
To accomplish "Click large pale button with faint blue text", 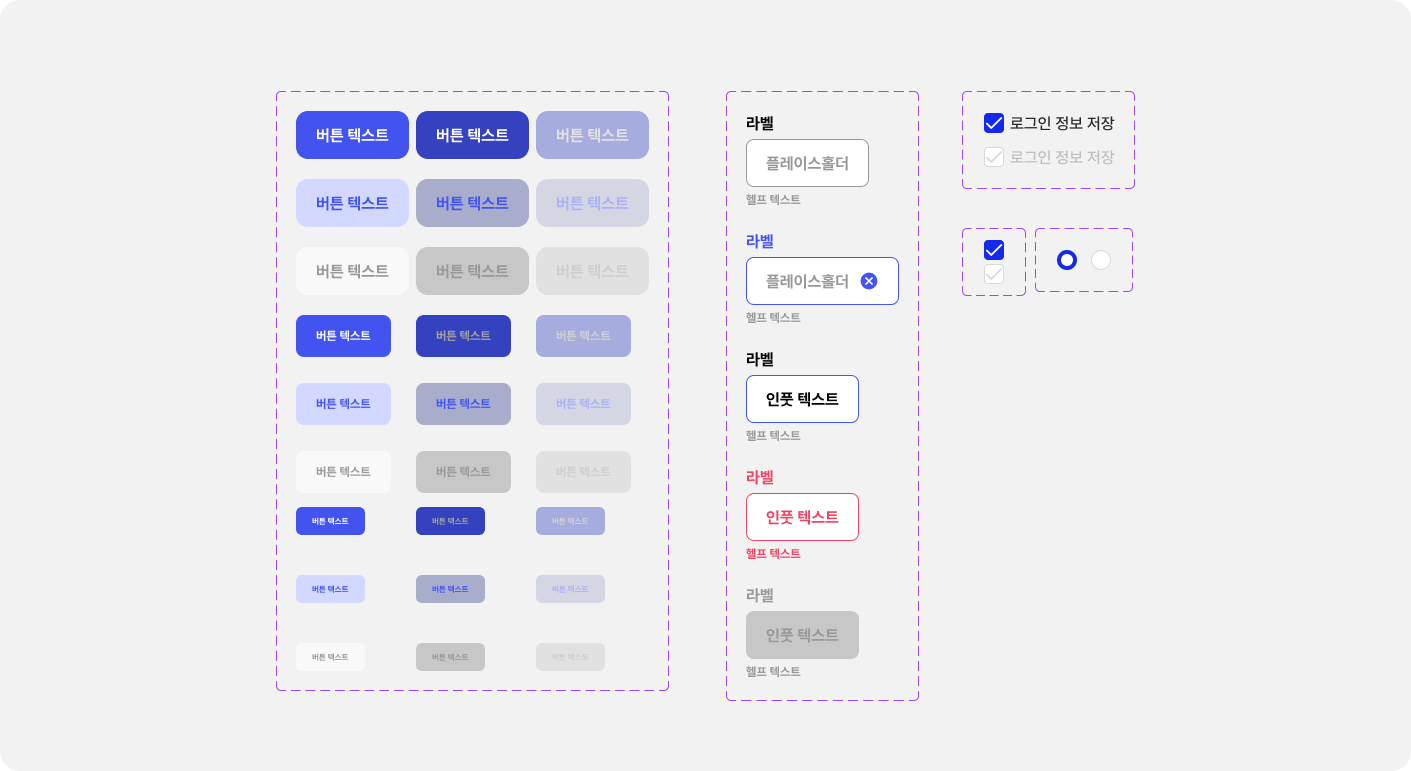I will 592,203.
